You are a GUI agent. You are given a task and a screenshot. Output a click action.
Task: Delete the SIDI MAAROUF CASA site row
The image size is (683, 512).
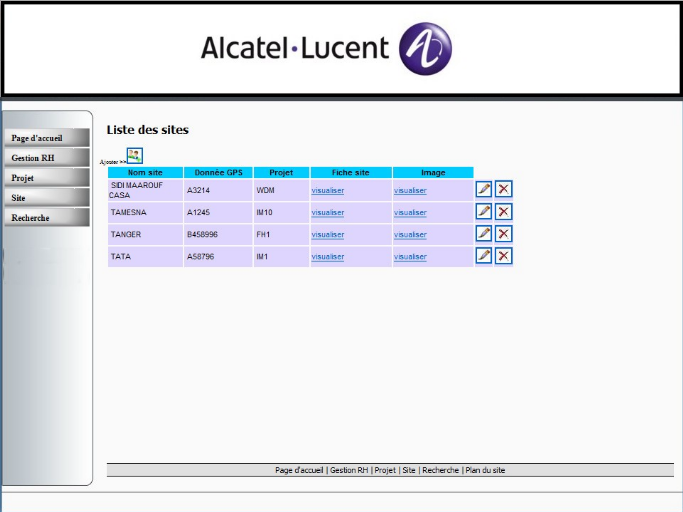click(x=504, y=189)
